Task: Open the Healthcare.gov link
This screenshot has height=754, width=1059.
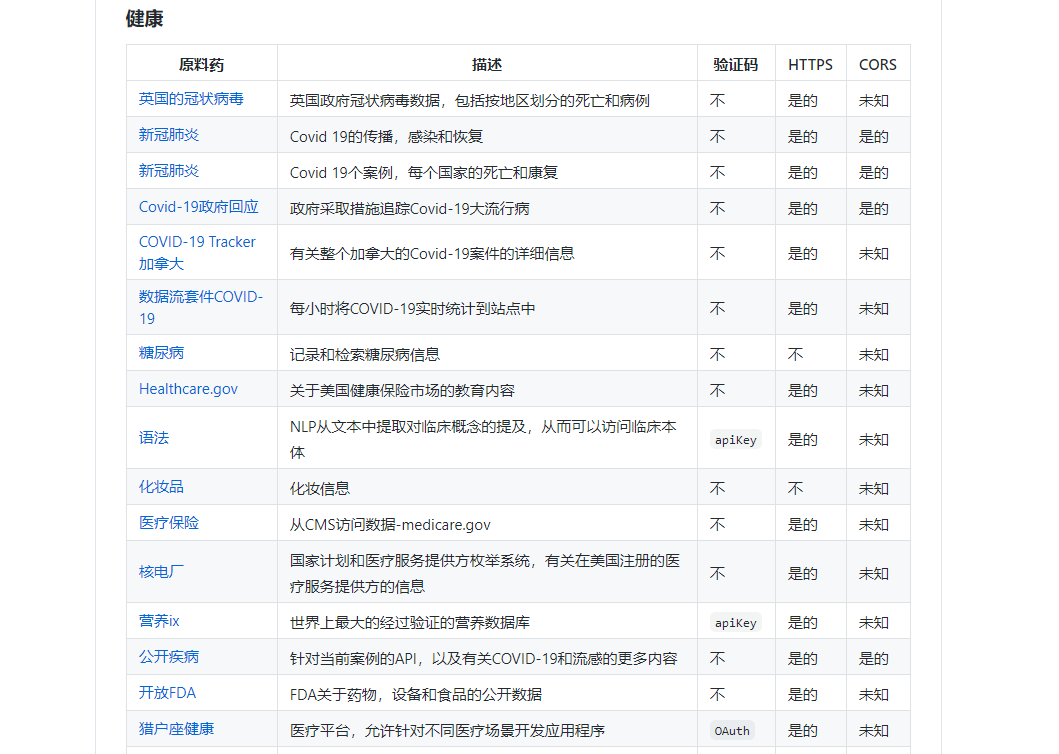Action: pos(188,389)
